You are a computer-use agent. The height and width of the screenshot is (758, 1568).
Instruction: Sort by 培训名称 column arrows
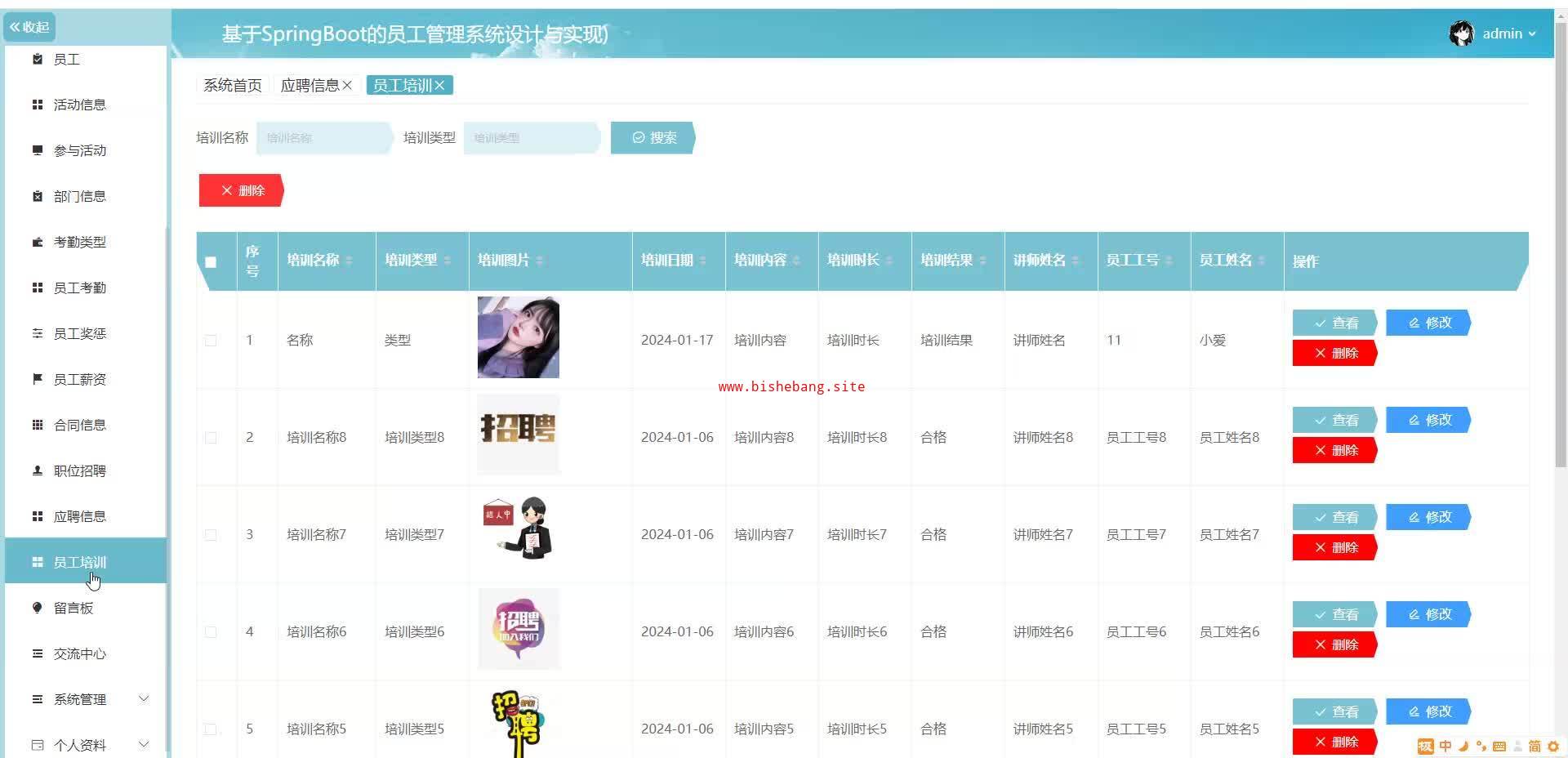(349, 261)
